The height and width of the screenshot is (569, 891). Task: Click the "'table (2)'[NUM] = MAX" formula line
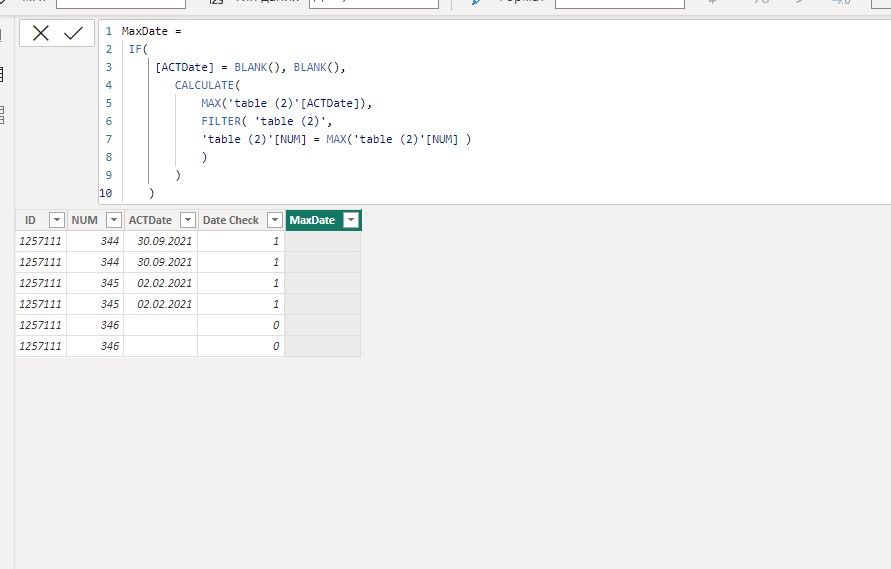click(x=336, y=139)
